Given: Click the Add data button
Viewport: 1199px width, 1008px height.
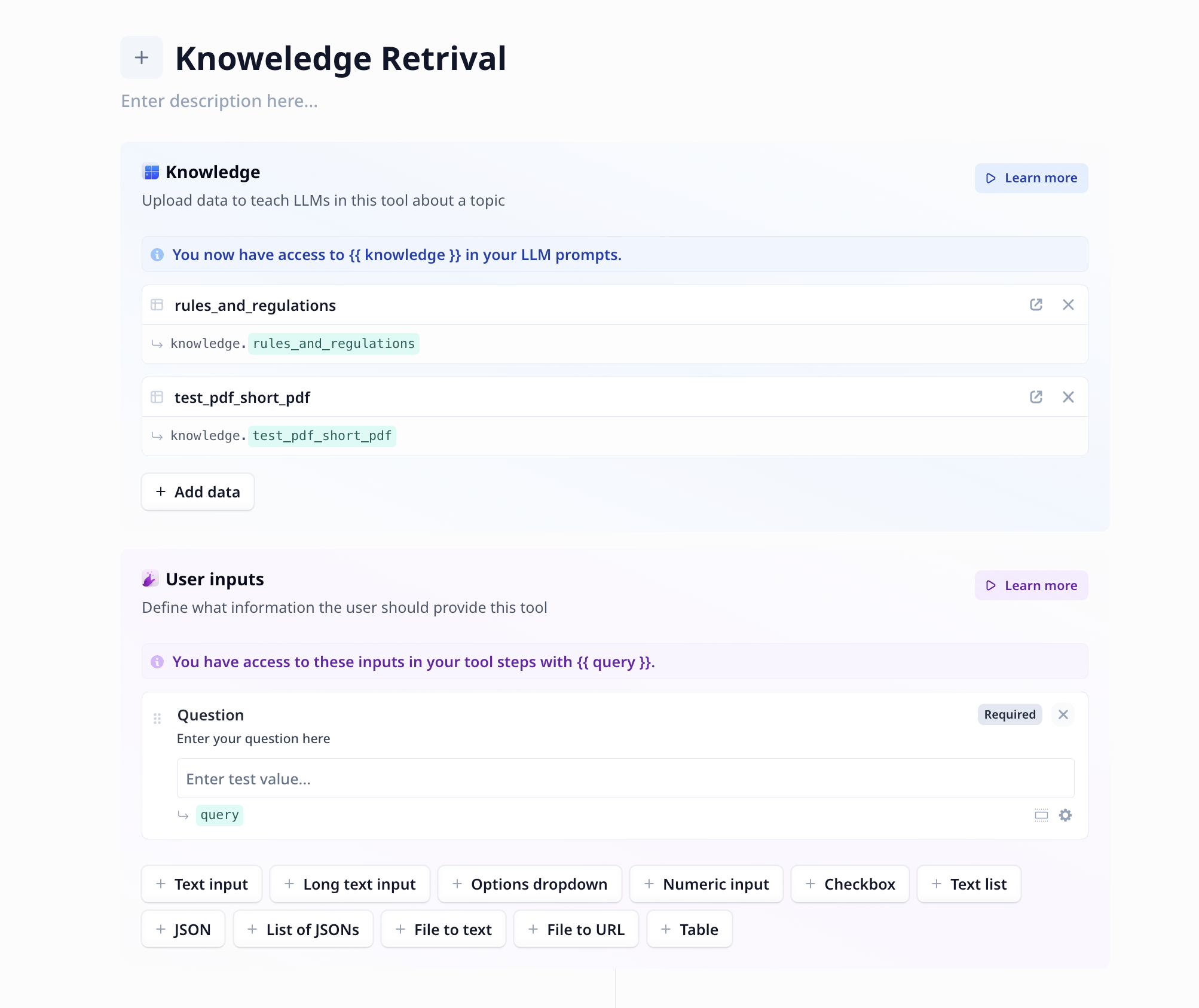Looking at the screenshot, I should tap(198, 492).
